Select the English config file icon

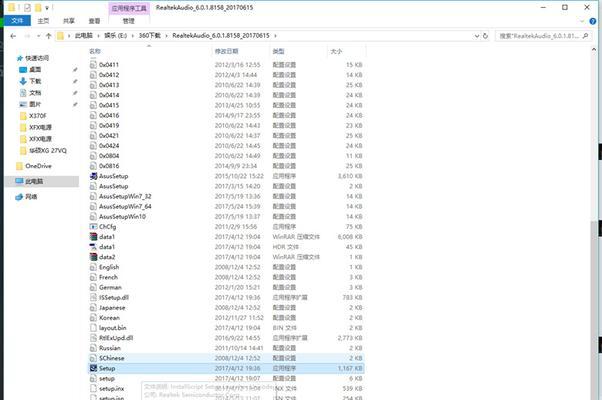point(93,267)
